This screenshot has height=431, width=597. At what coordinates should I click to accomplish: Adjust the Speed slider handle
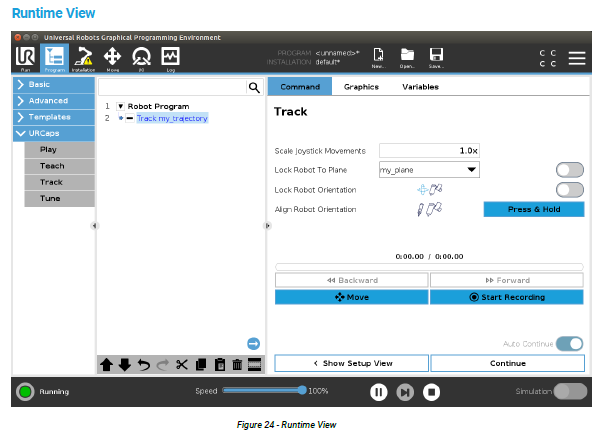tap(302, 390)
